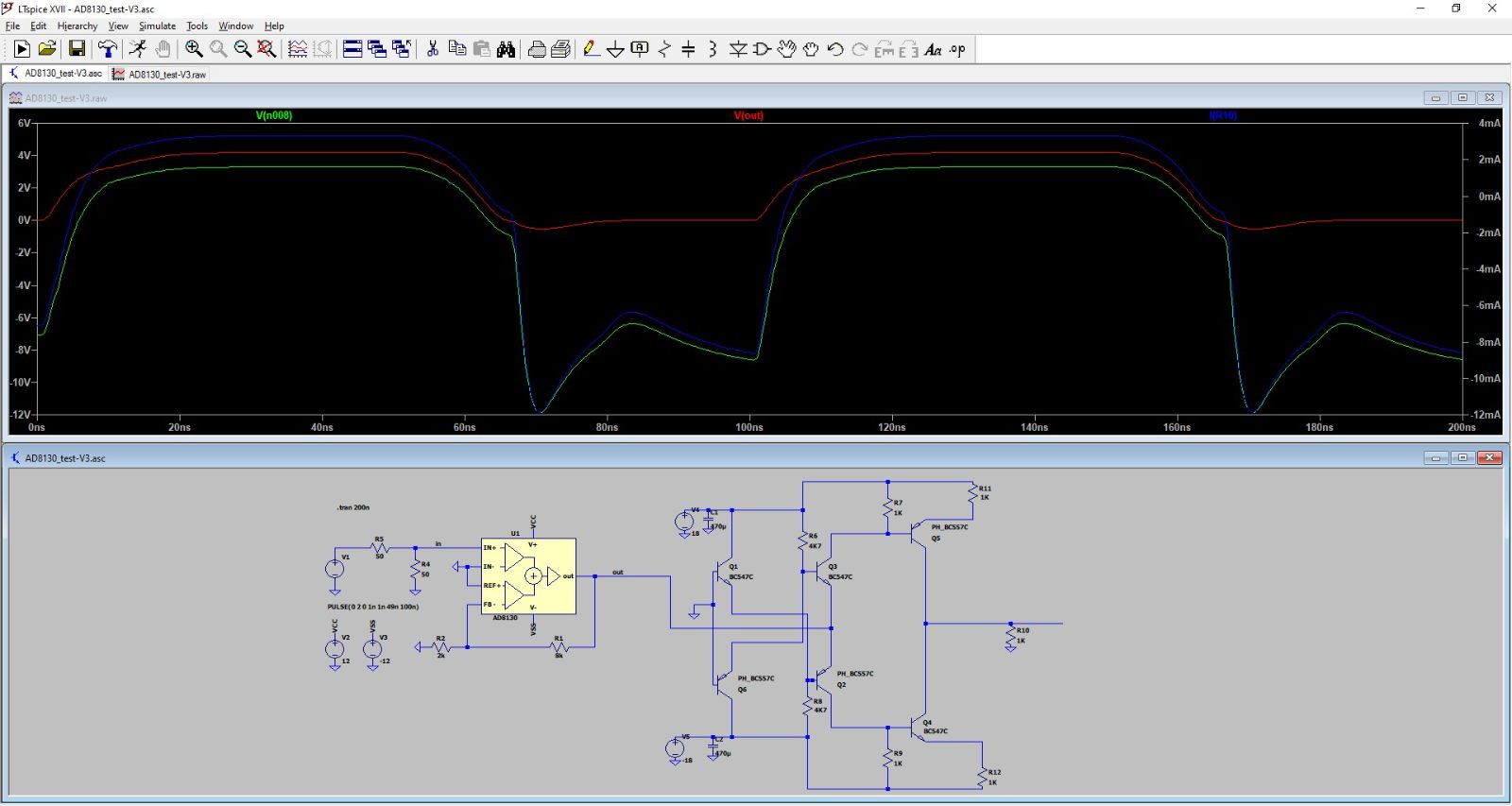Click the -12V left axis label
Image resolution: width=1512 pixels, height=806 pixels.
click(x=20, y=415)
